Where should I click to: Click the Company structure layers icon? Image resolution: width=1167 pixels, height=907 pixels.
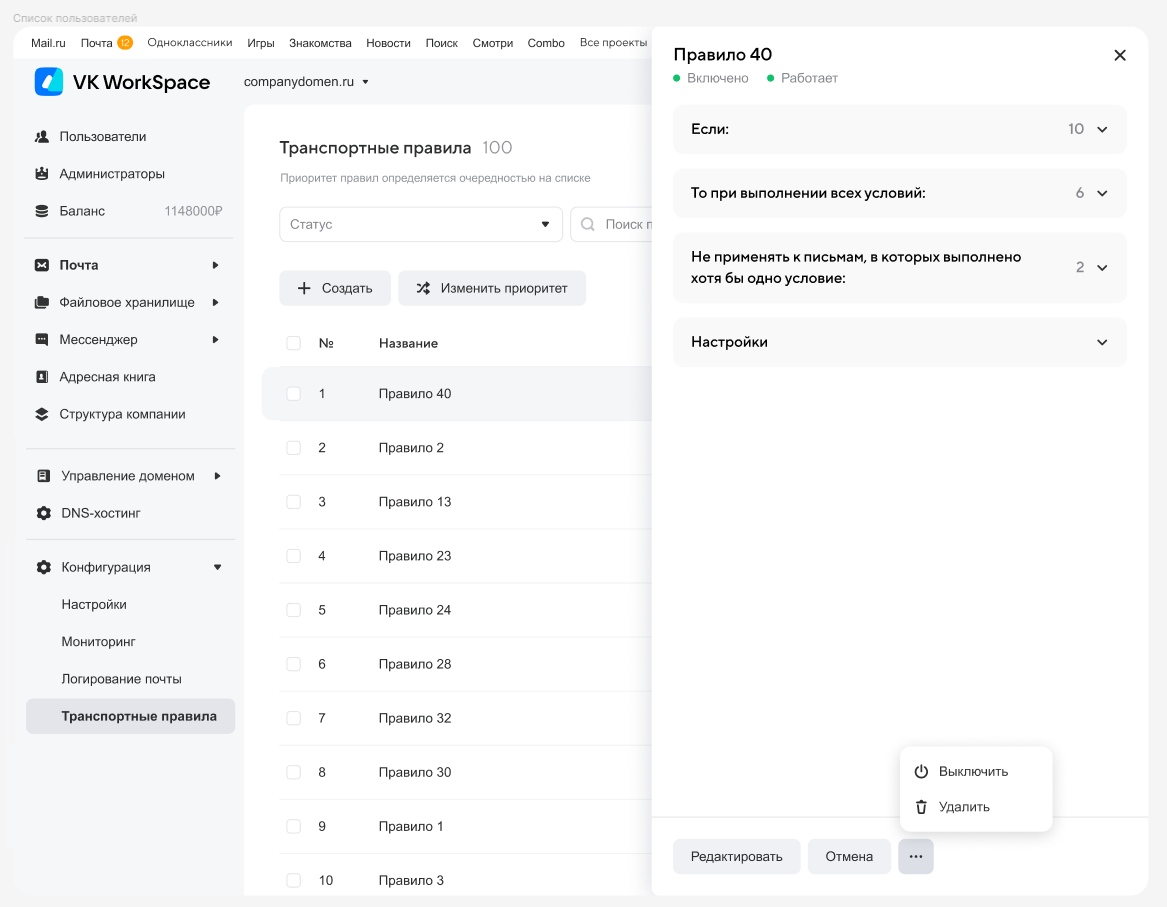pos(42,414)
